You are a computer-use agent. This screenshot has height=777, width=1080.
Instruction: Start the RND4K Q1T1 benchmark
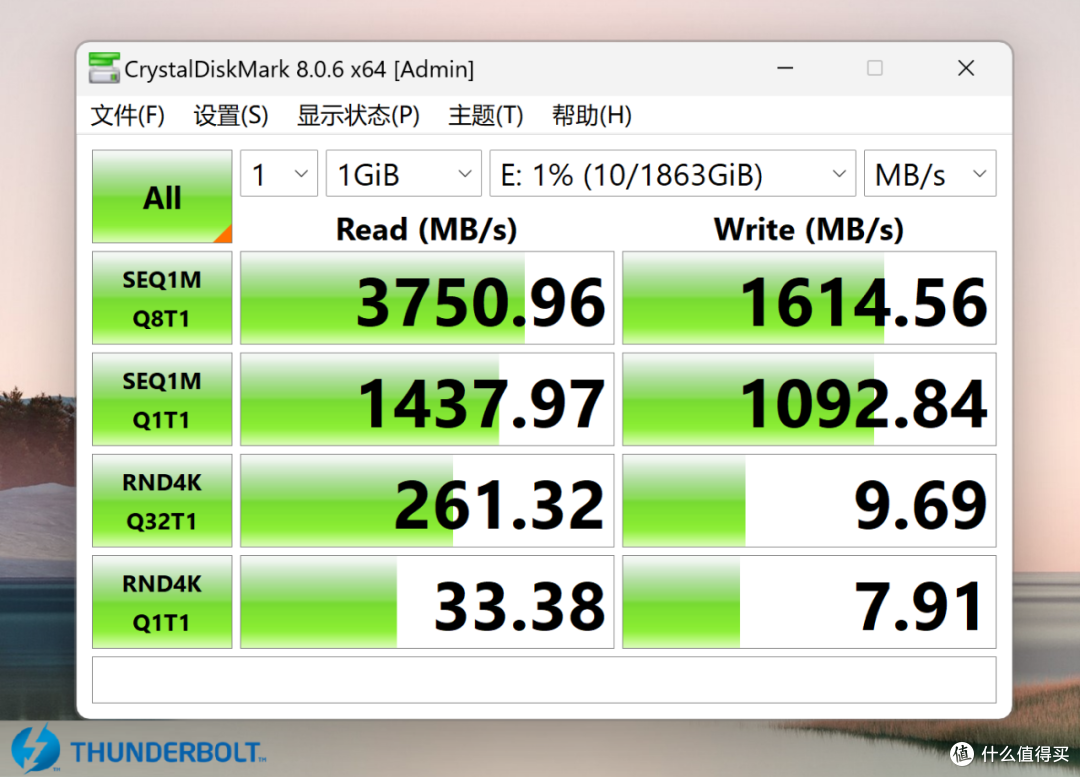pyautogui.click(x=162, y=601)
